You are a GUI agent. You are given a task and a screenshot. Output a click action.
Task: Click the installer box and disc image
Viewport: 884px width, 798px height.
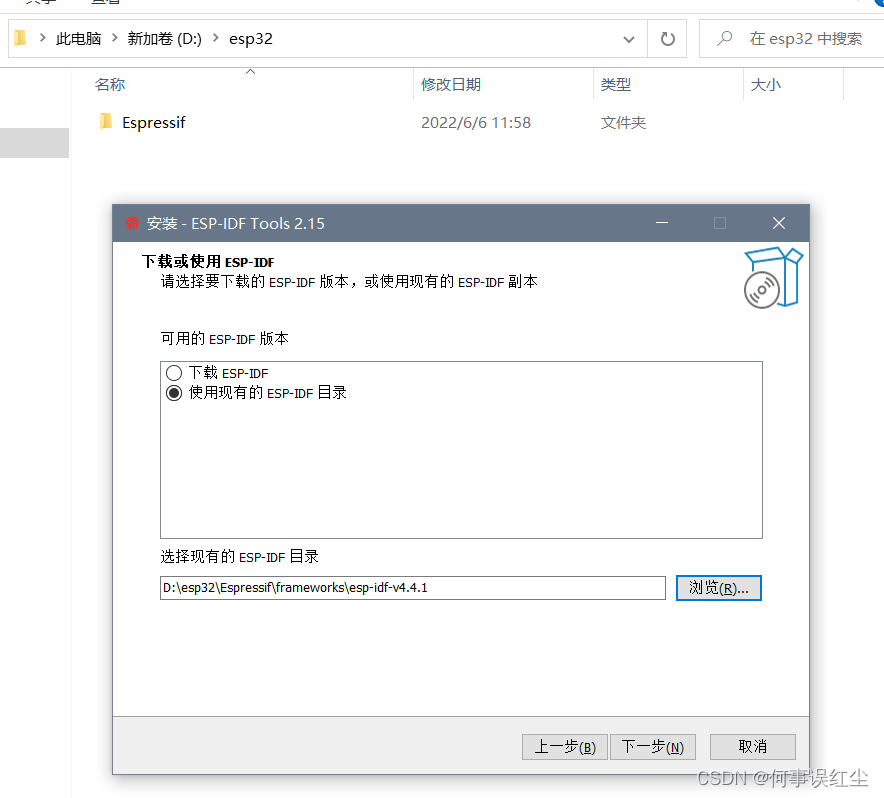click(x=773, y=277)
